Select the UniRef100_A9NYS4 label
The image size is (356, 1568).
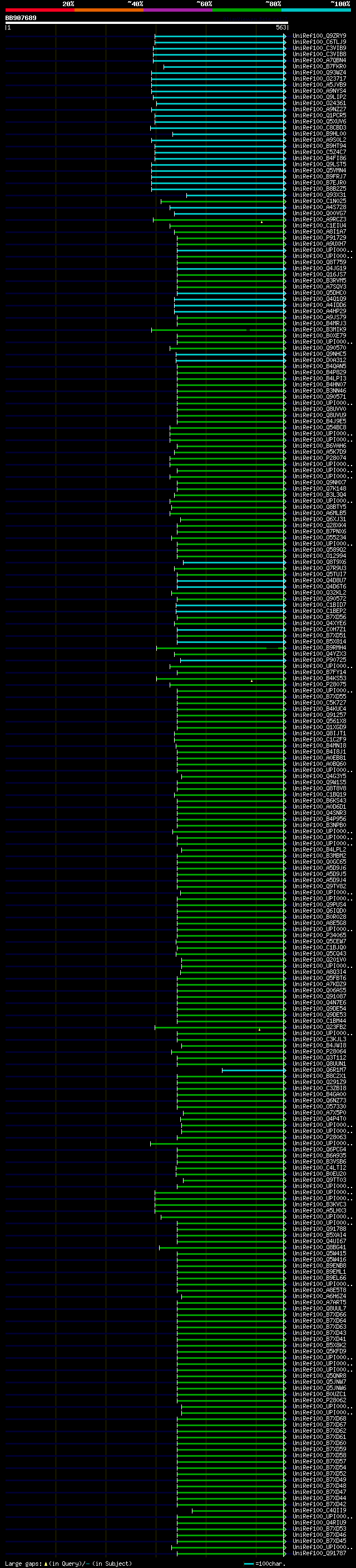pyautogui.click(x=319, y=91)
